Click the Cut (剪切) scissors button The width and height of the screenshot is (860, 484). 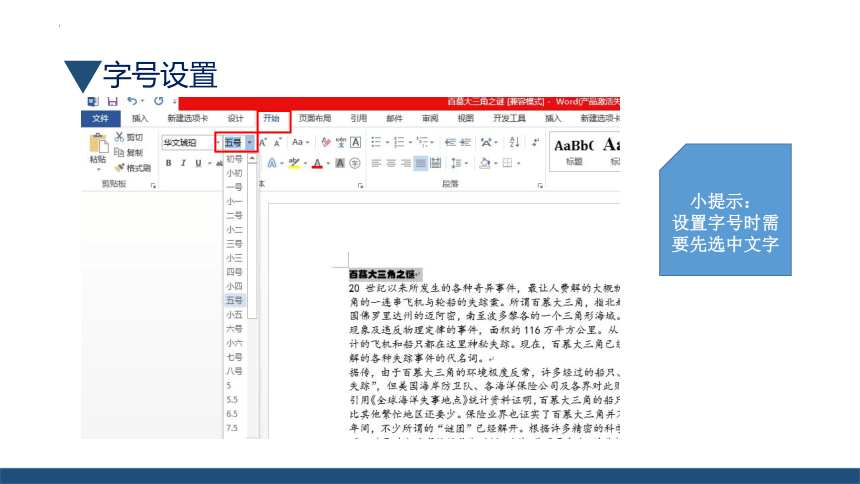point(129,137)
